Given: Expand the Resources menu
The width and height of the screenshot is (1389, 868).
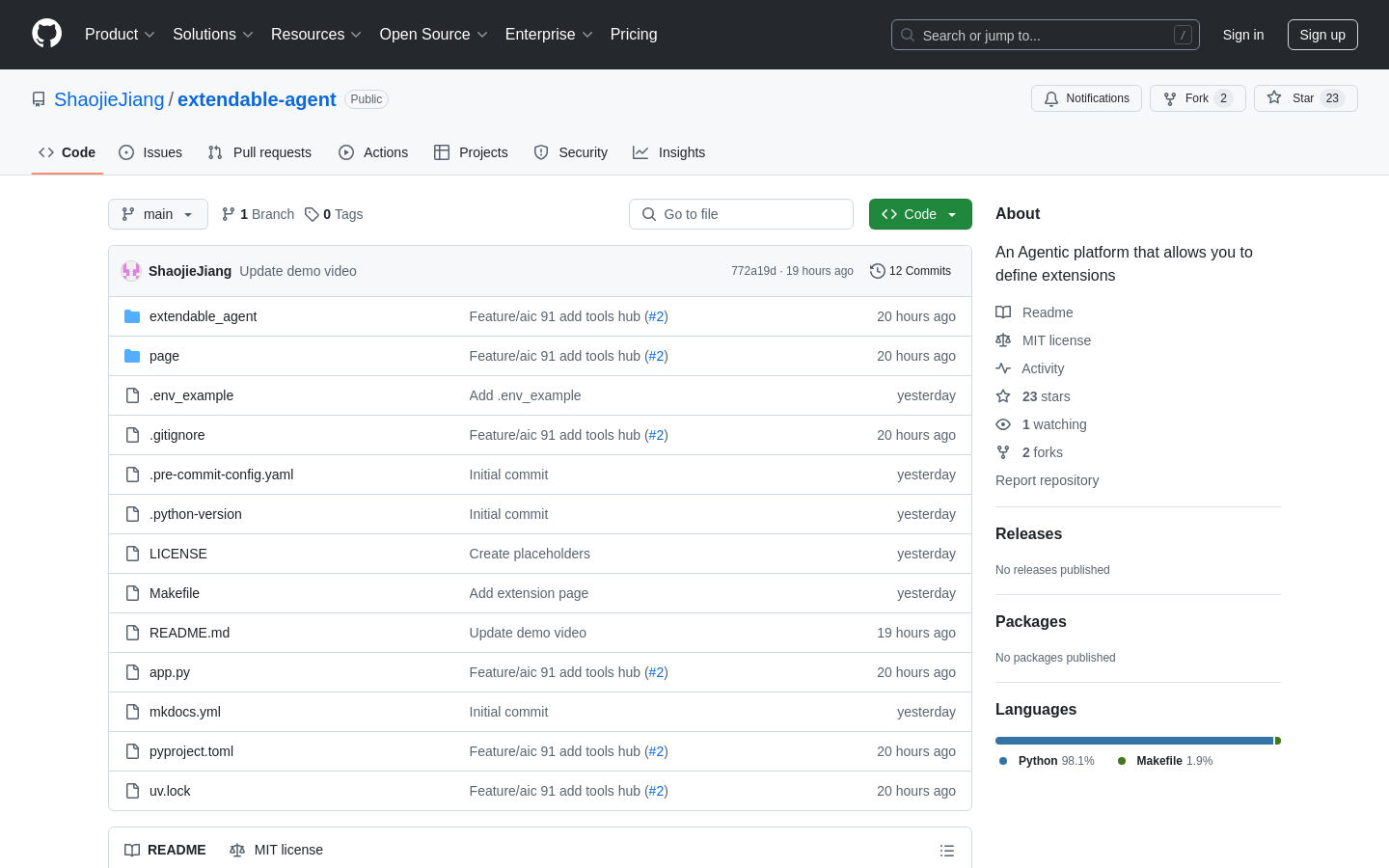Looking at the screenshot, I should pos(316,35).
